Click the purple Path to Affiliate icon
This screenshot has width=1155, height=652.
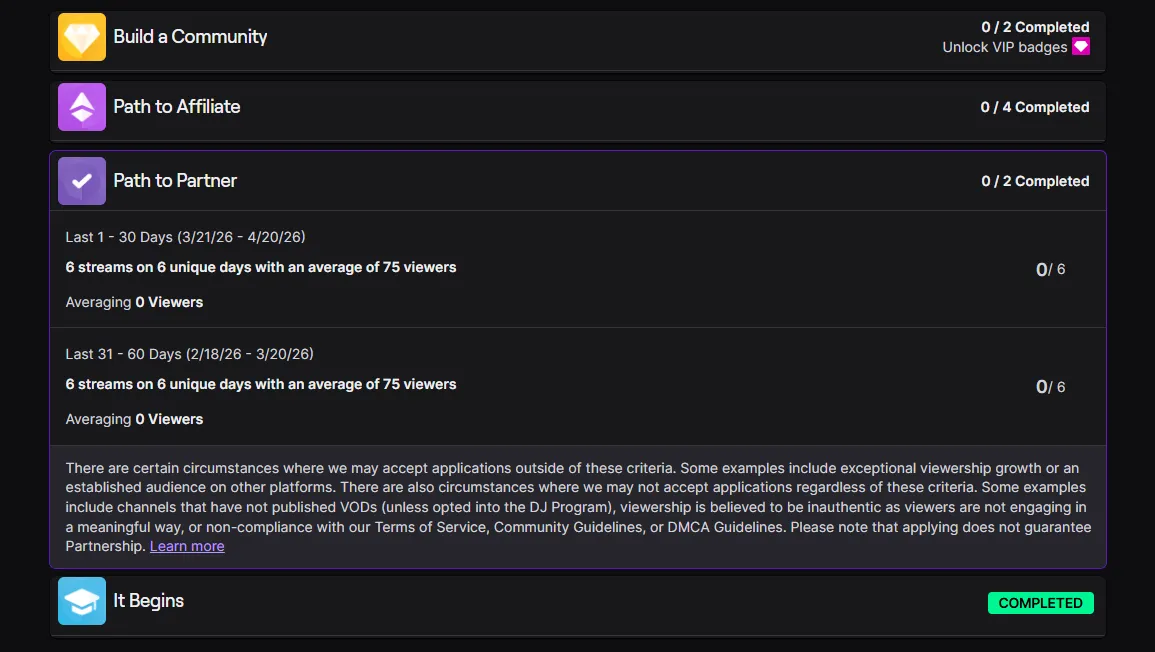(x=82, y=107)
